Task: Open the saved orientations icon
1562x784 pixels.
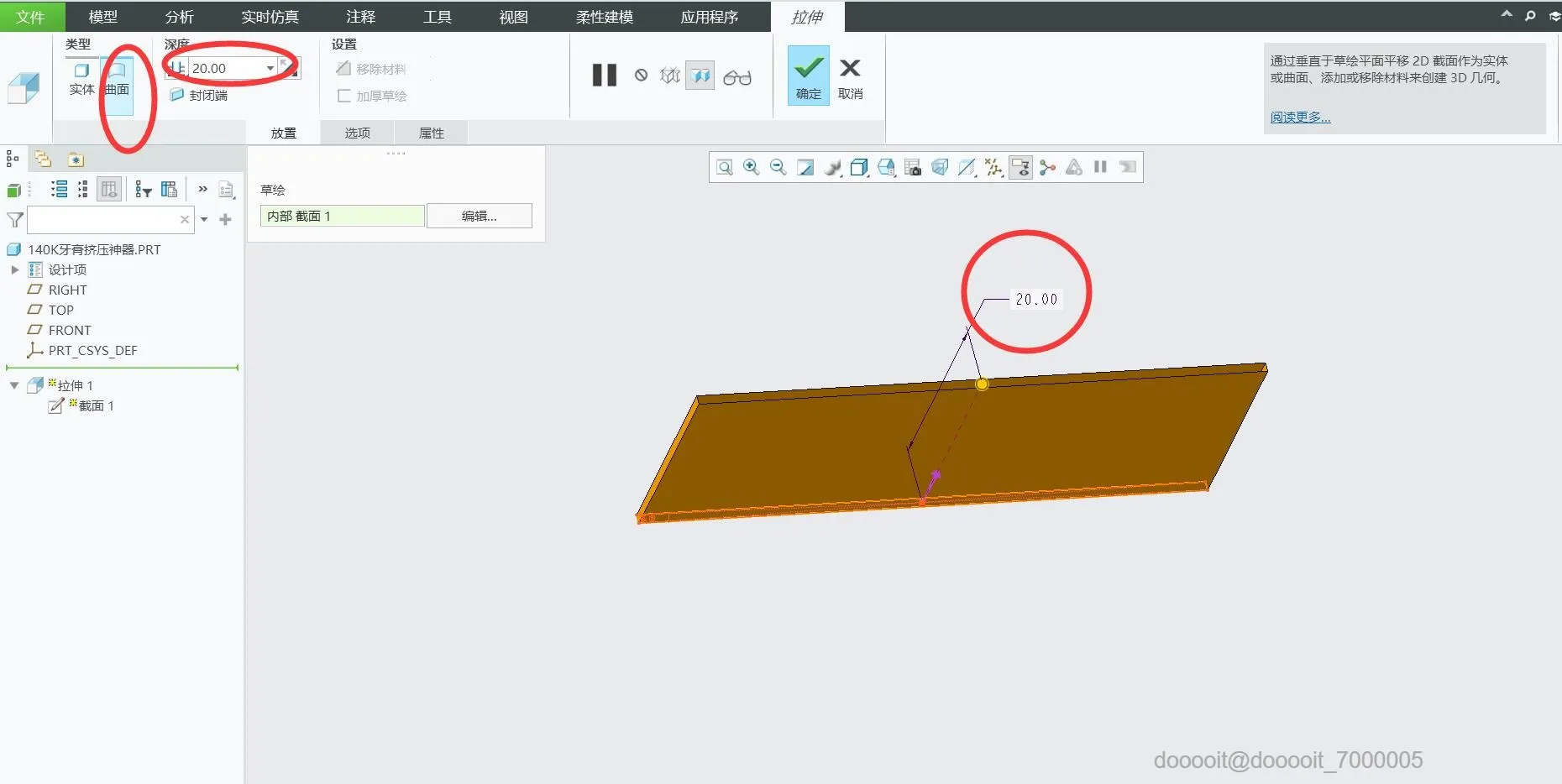Action: point(886,167)
